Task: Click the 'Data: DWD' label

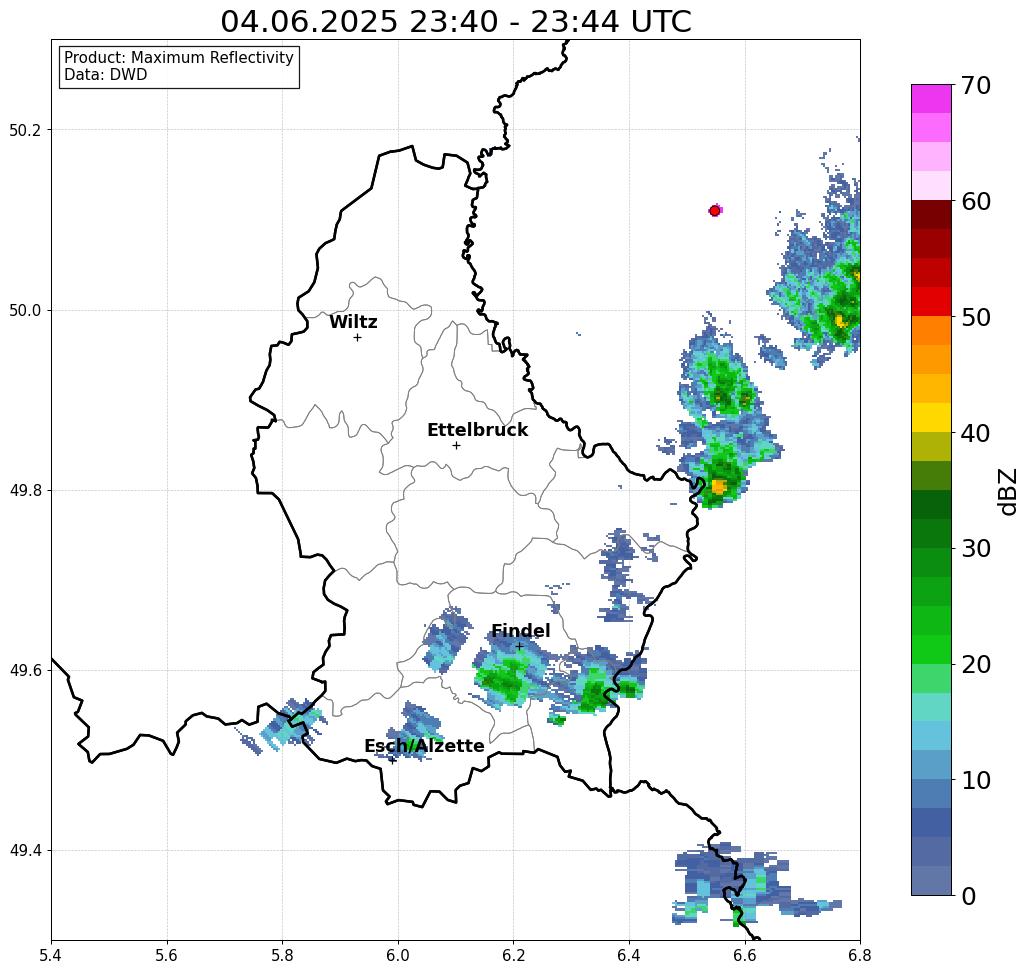Action: pos(106,75)
